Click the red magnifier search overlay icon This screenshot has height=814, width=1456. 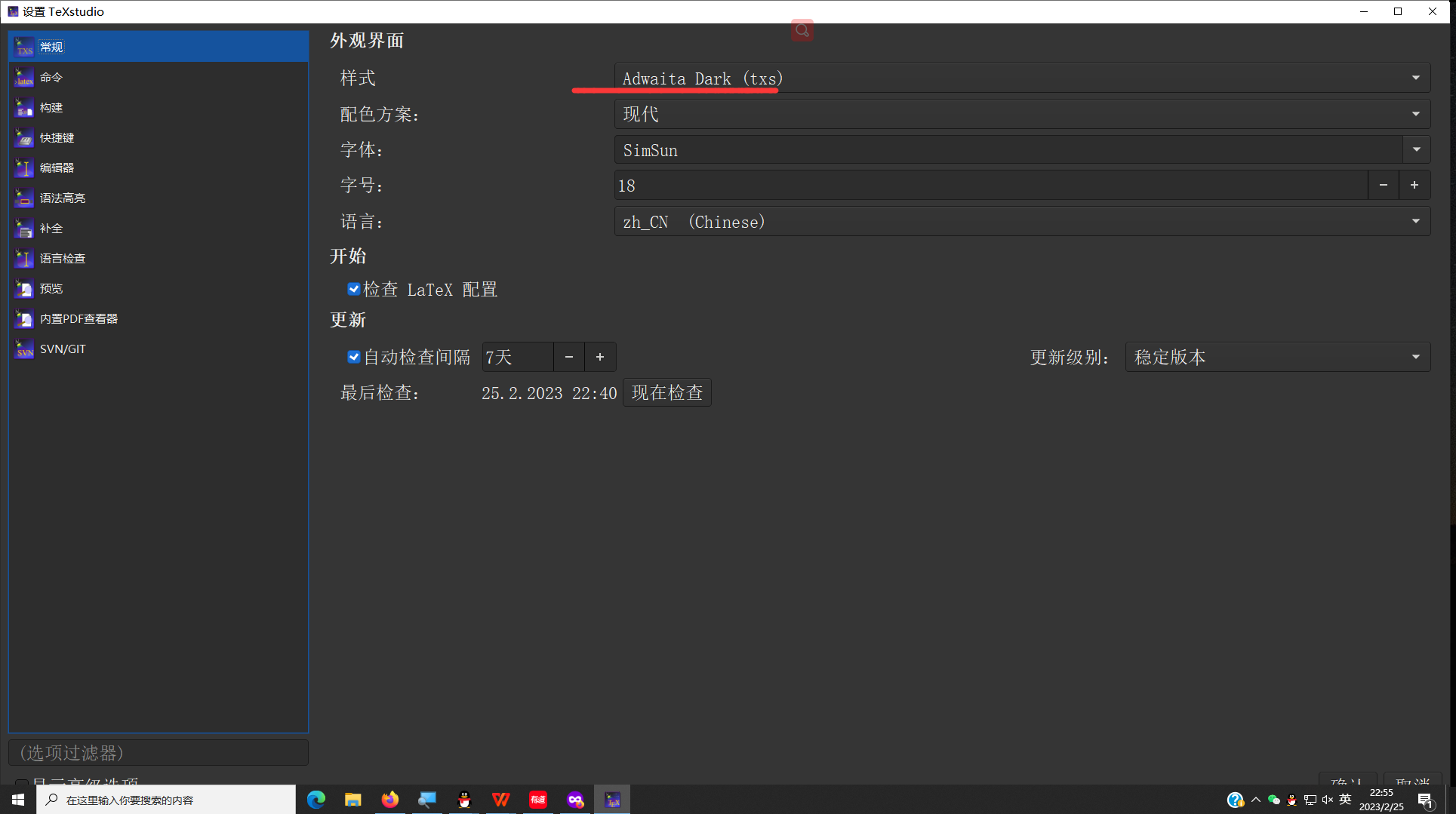tap(802, 30)
